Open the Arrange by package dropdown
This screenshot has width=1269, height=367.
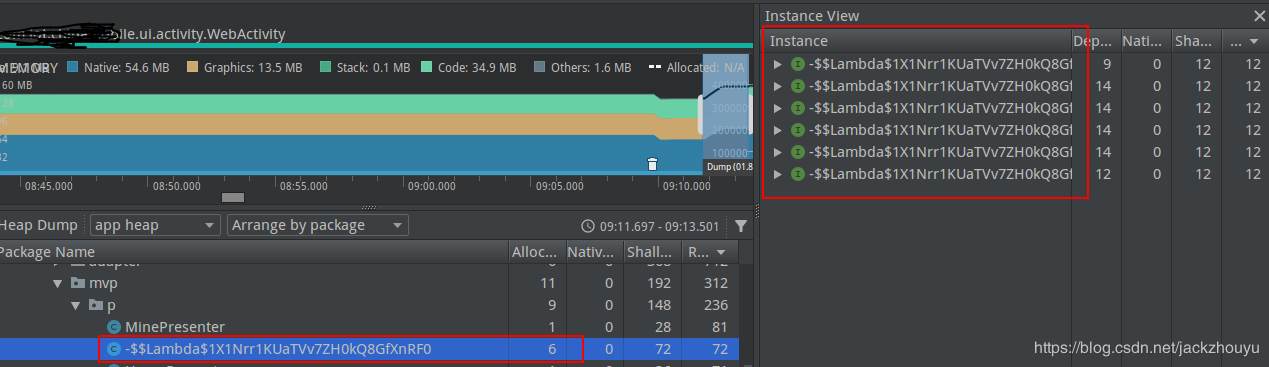pos(318,225)
